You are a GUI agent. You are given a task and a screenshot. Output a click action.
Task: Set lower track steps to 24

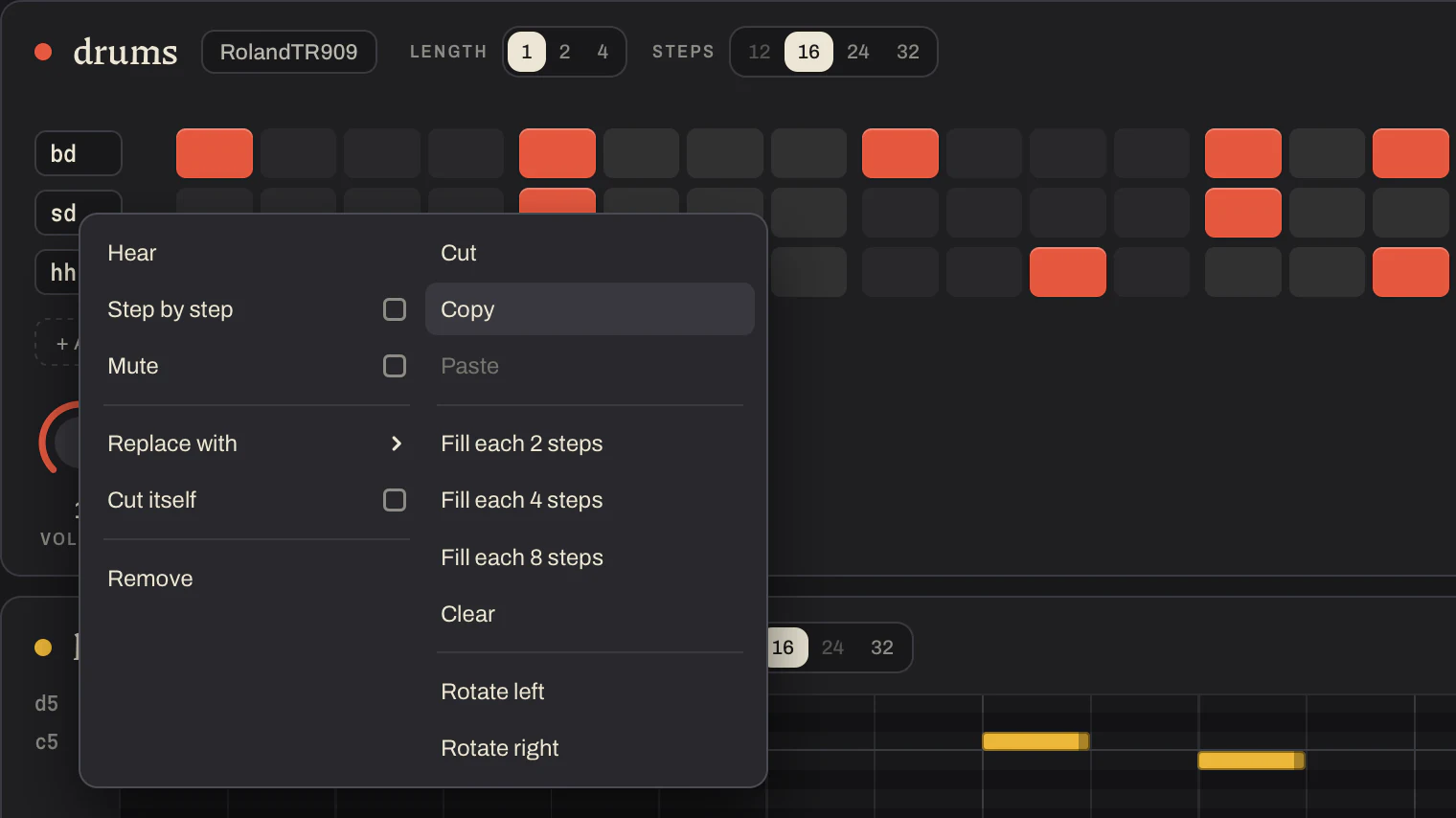[833, 648]
